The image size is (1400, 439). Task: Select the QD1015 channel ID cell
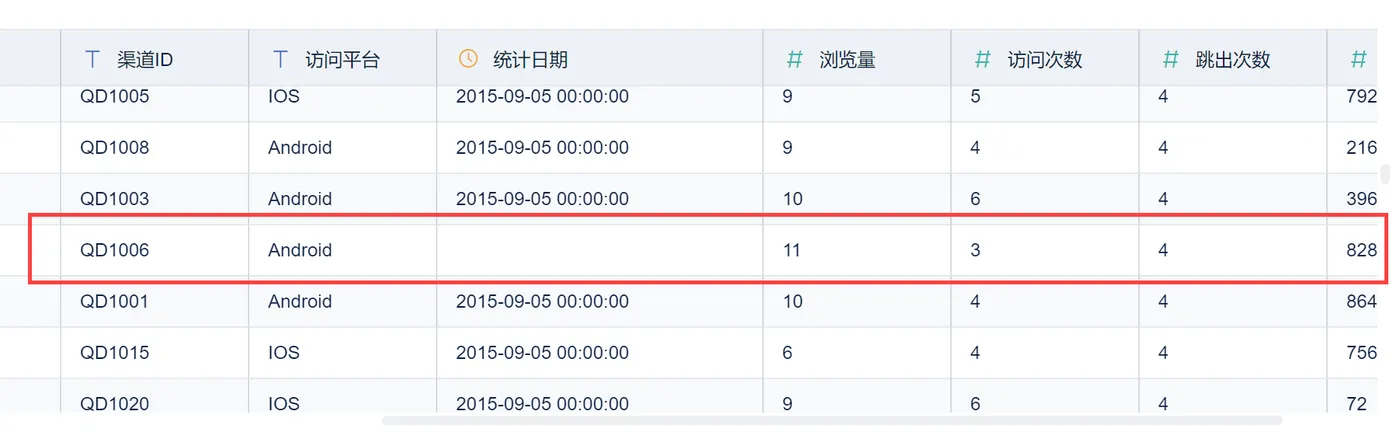(115, 353)
